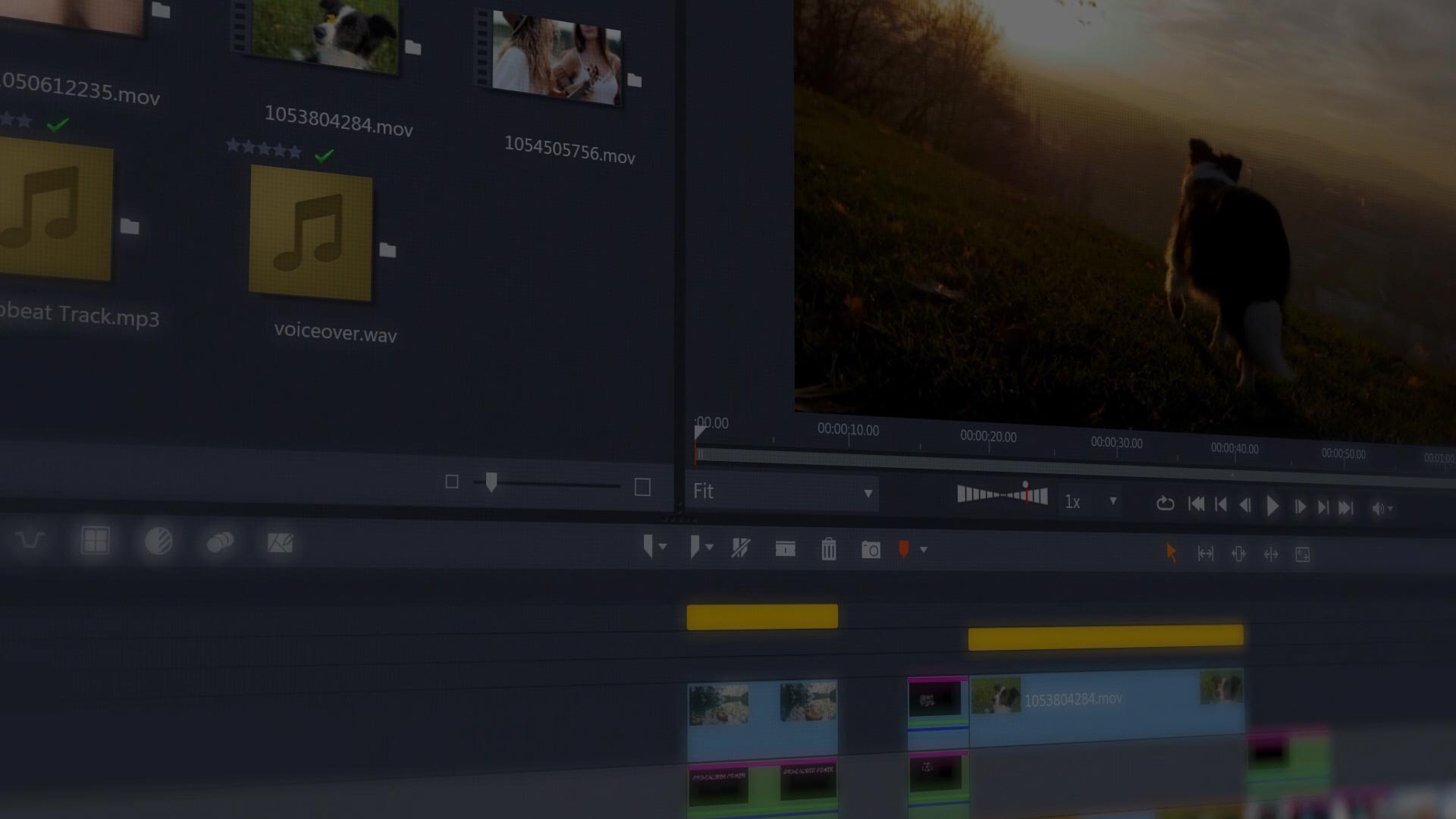Toggle loop playback
Screen dimensions: 1456x819
[x=1166, y=504]
